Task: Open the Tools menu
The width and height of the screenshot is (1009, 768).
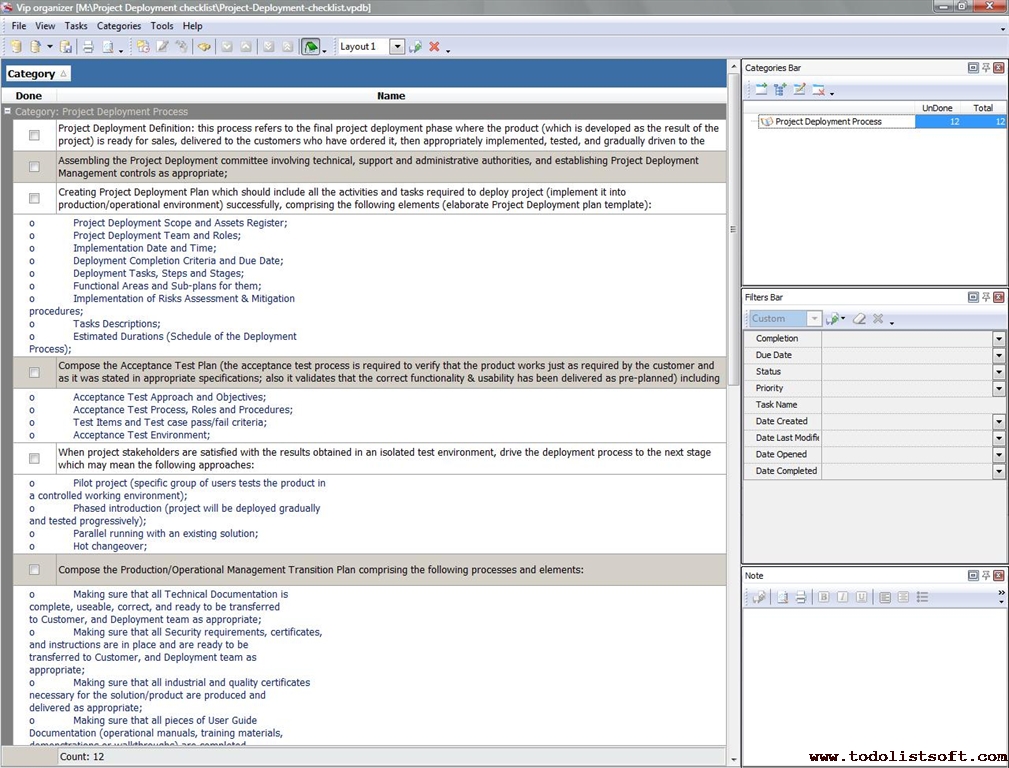Action: click(x=161, y=26)
